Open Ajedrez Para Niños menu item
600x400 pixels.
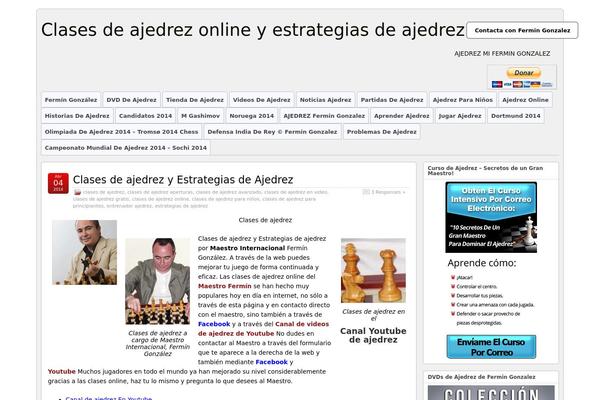tap(463, 100)
